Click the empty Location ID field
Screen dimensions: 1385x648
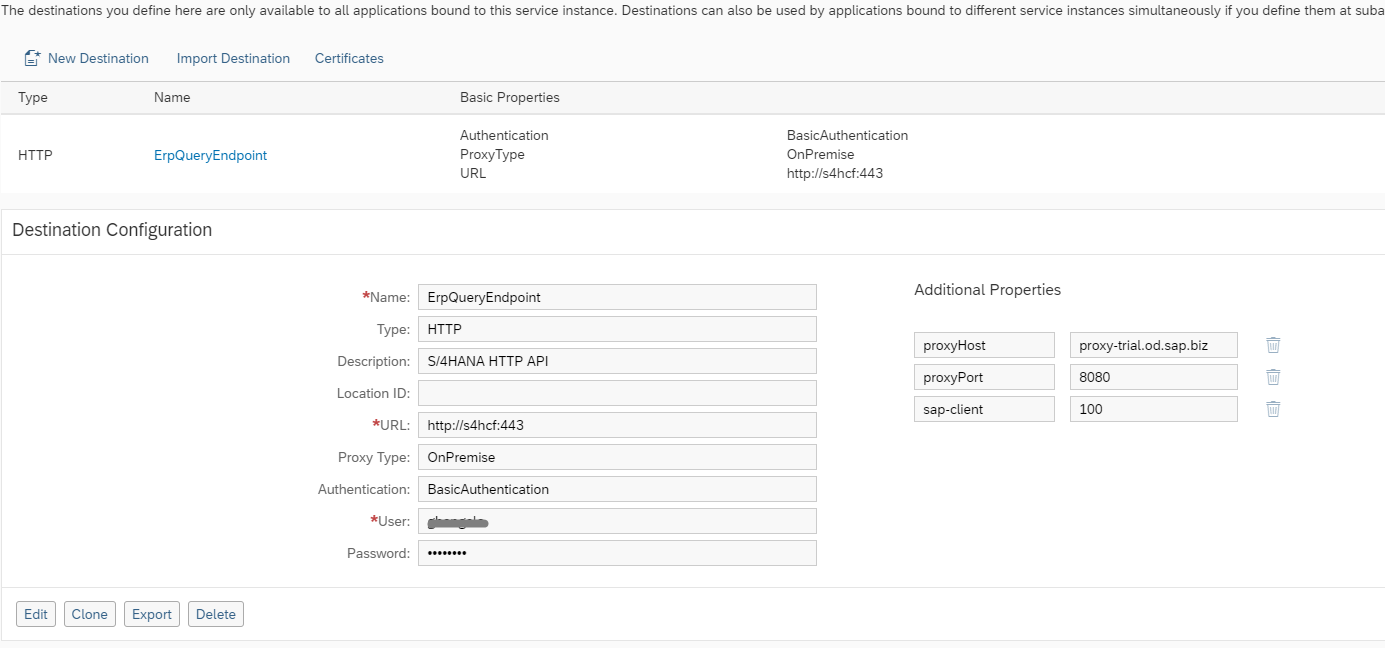pyautogui.click(x=617, y=393)
